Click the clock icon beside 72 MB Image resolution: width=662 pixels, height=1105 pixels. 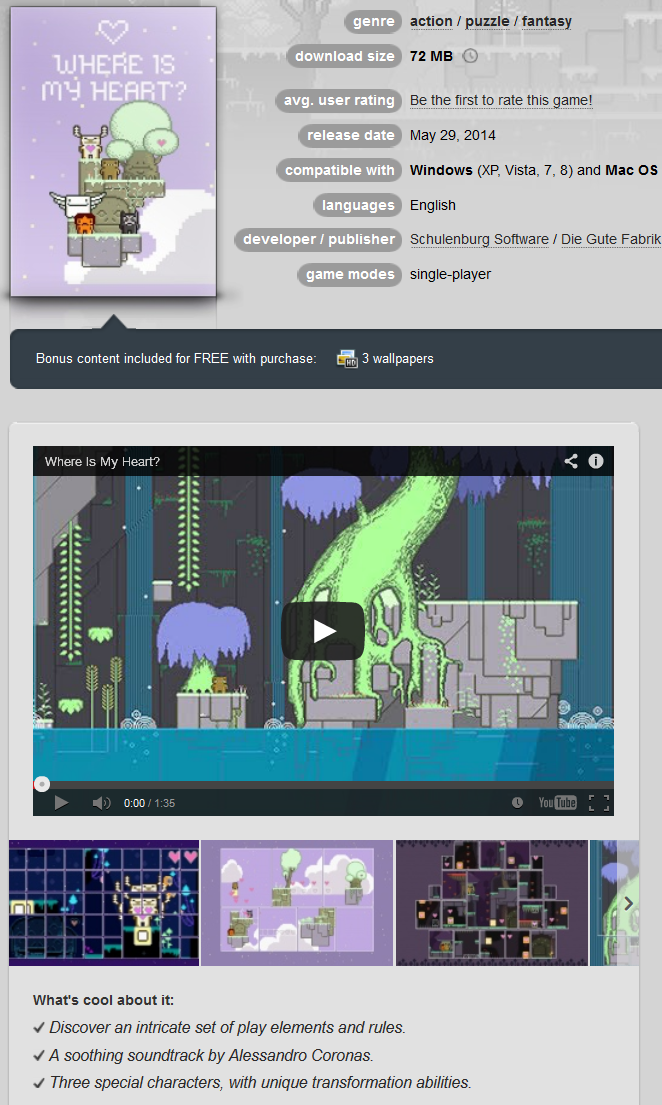coord(470,56)
